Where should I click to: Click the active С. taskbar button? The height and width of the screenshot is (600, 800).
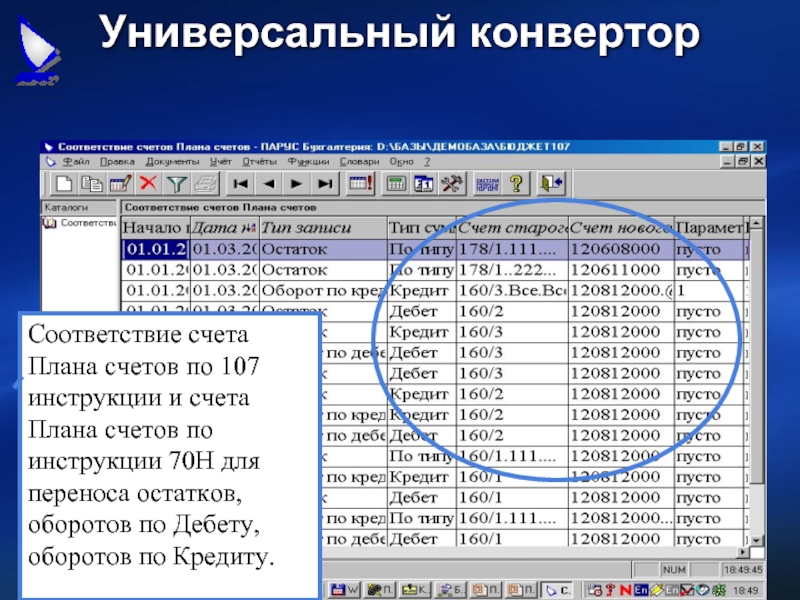[x=558, y=590]
